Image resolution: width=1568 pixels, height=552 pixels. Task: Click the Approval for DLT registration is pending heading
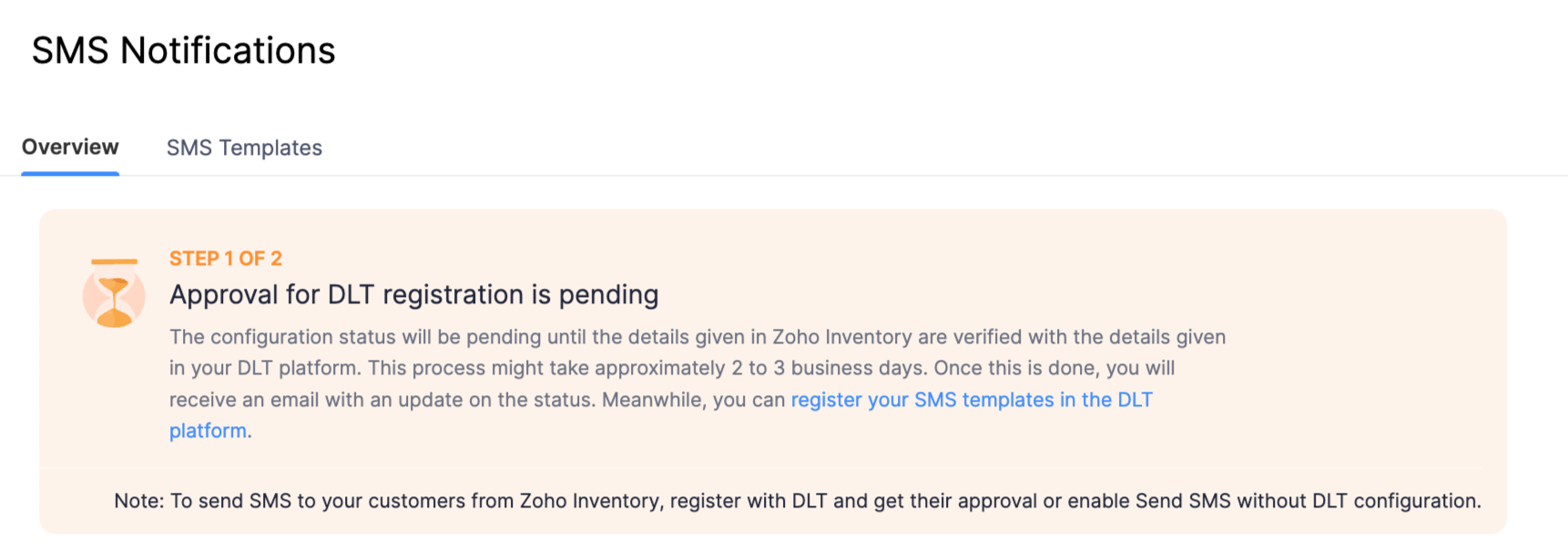click(x=412, y=294)
